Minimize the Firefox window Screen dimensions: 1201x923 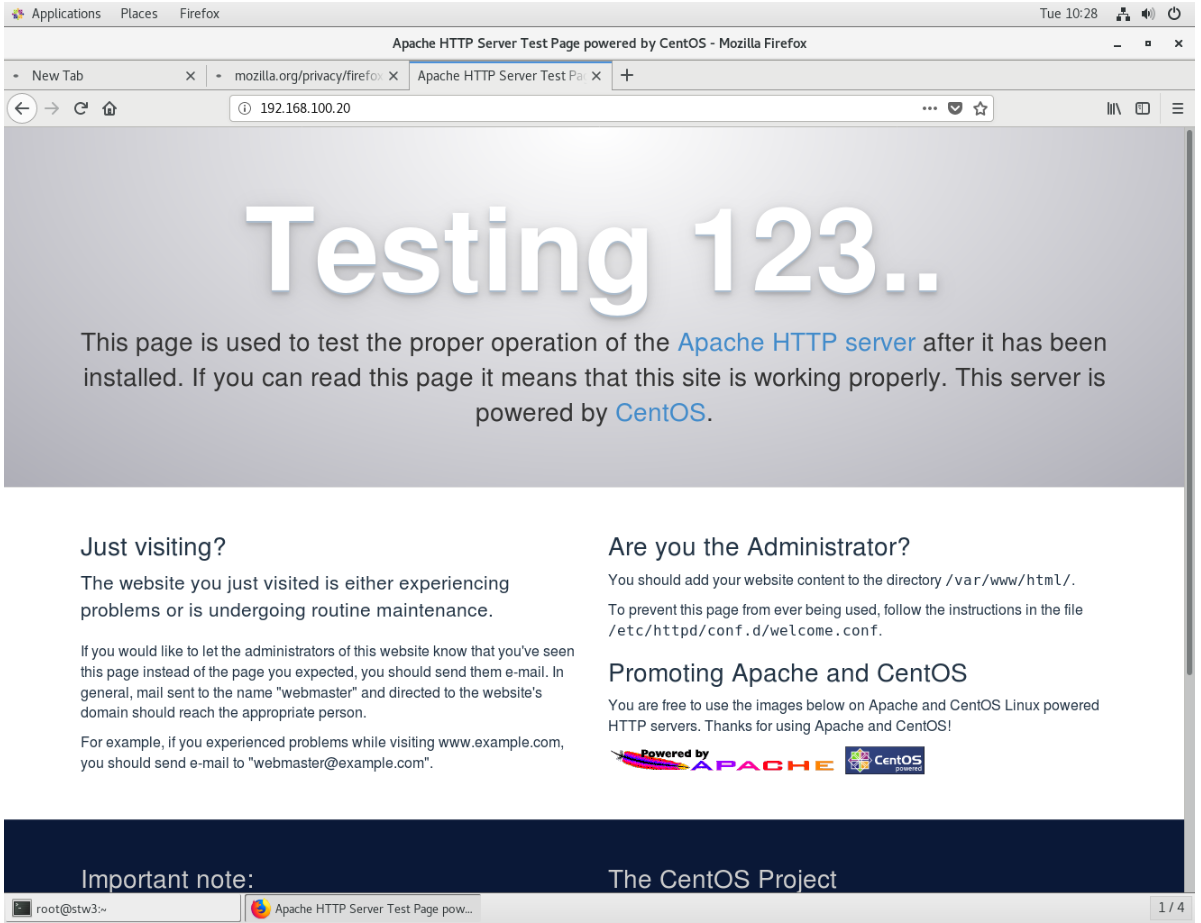1117,43
